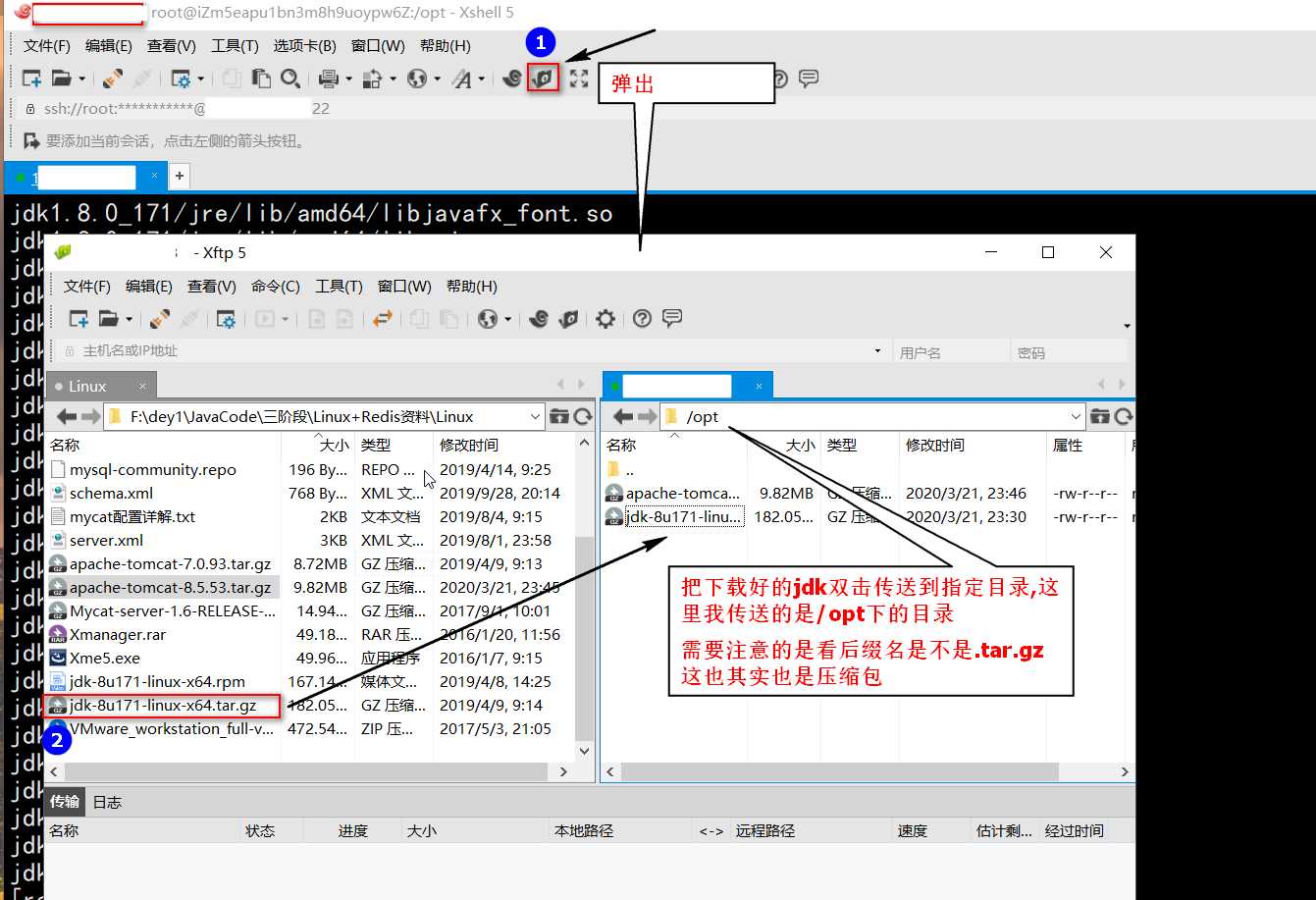Switch to 日志 log tab

pyautogui.click(x=107, y=802)
